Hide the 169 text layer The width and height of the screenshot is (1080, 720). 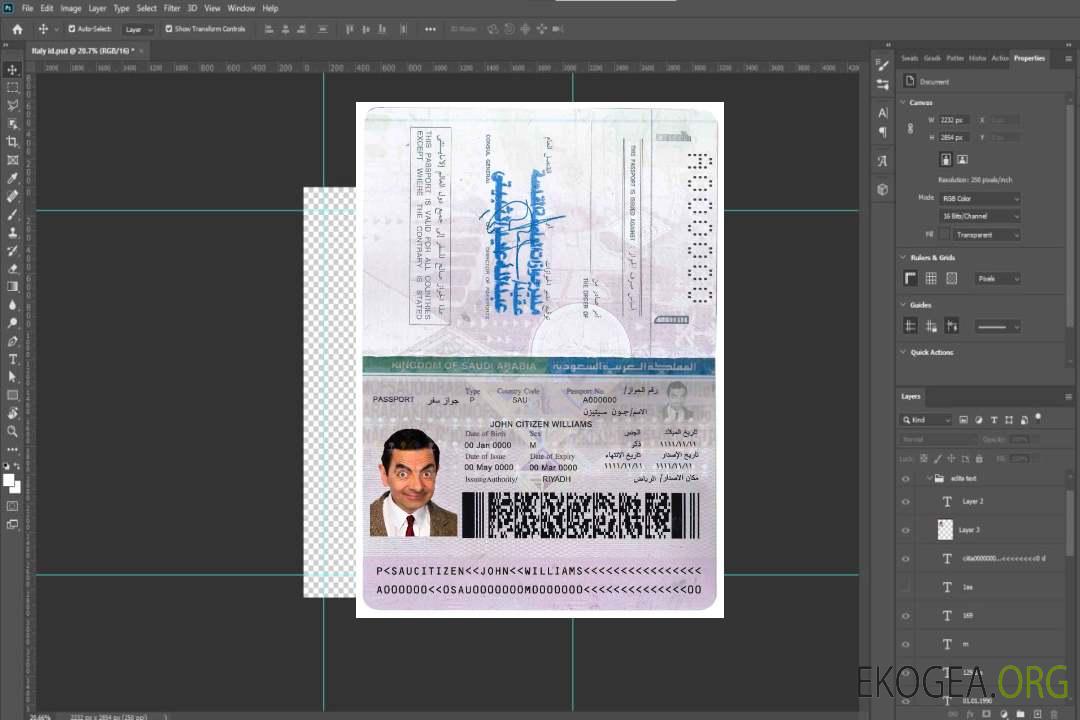[906, 616]
